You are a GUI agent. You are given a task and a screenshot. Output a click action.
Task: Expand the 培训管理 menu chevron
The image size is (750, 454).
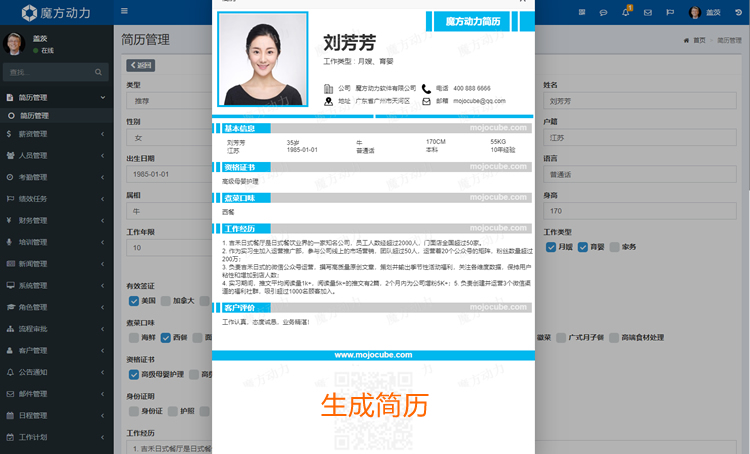(102, 242)
